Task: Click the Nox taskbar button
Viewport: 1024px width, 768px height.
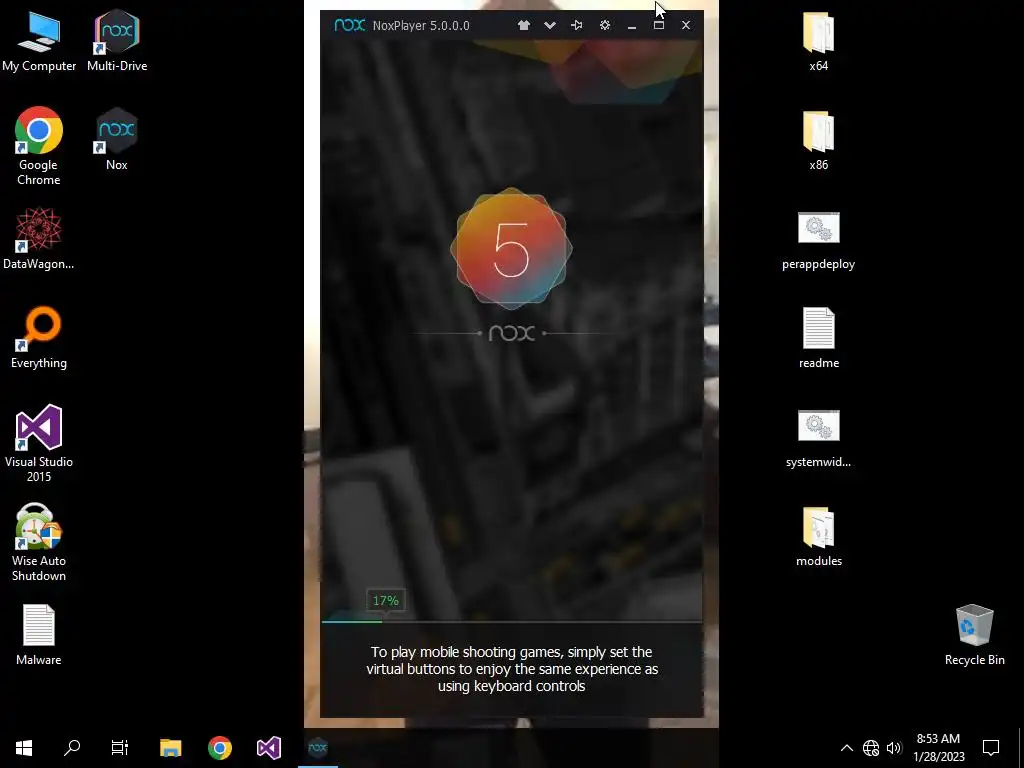Action: [x=318, y=748]
